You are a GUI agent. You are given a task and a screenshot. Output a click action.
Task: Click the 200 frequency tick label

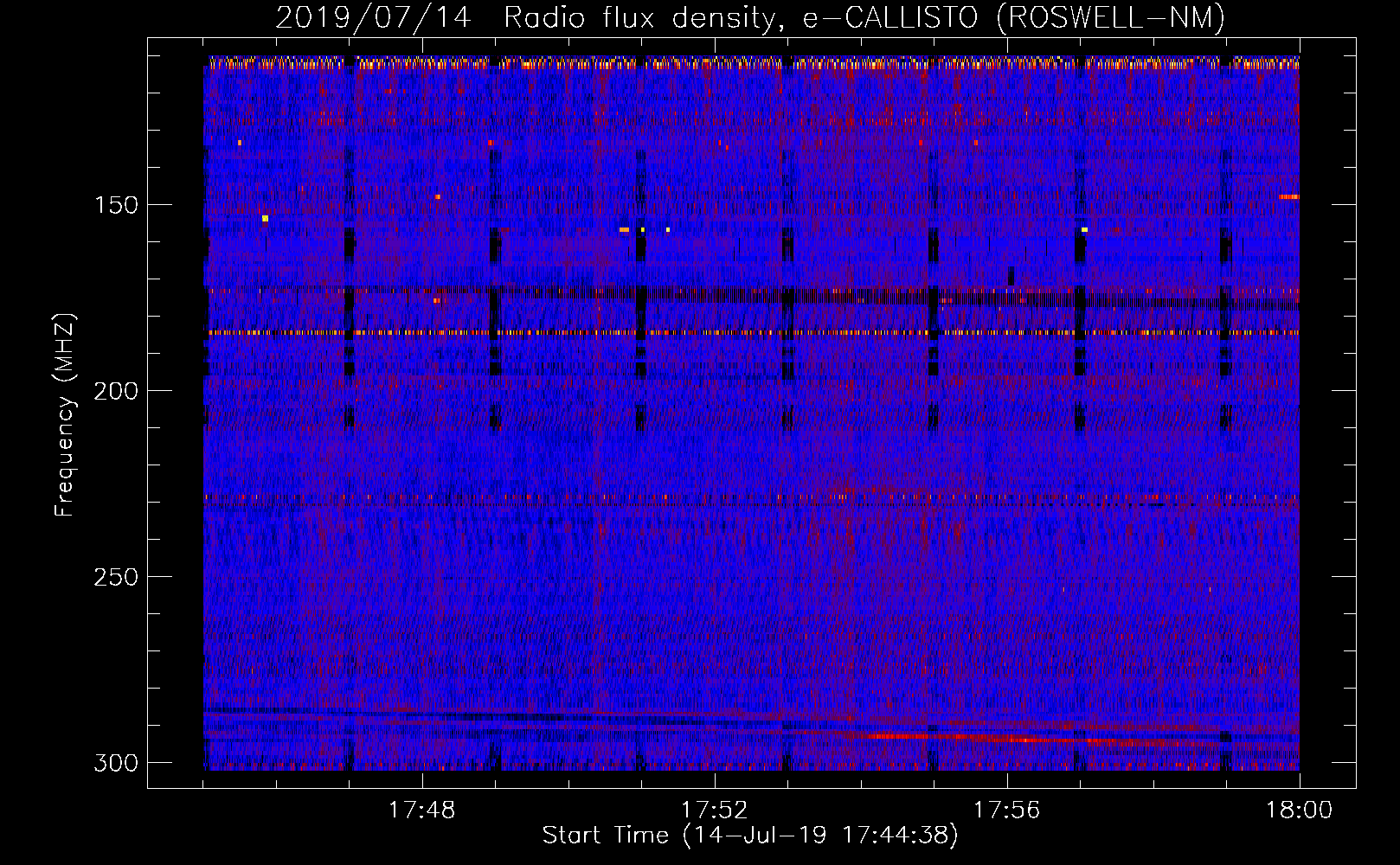[x=116, y=391]
